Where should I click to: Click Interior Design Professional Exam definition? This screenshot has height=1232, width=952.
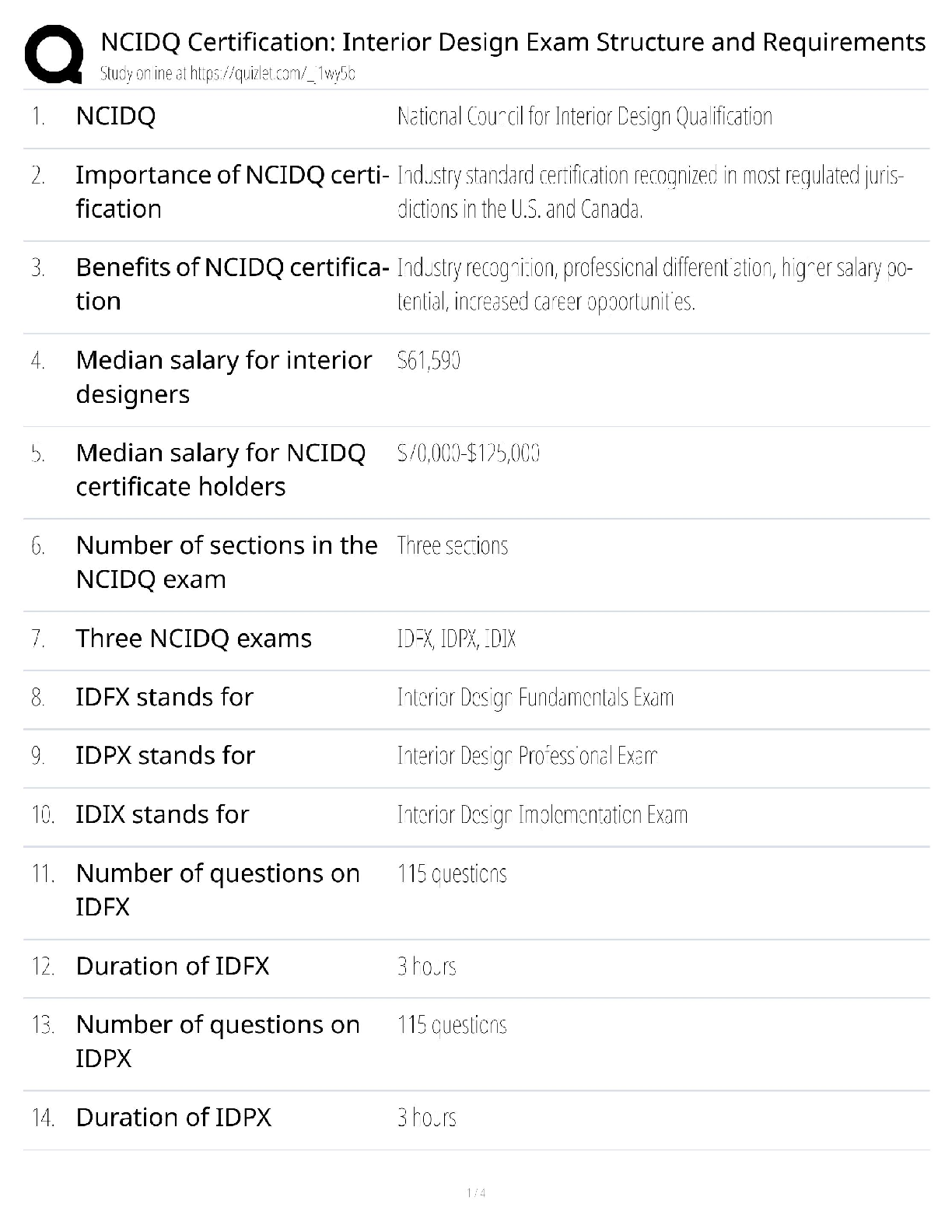(527, 756)
